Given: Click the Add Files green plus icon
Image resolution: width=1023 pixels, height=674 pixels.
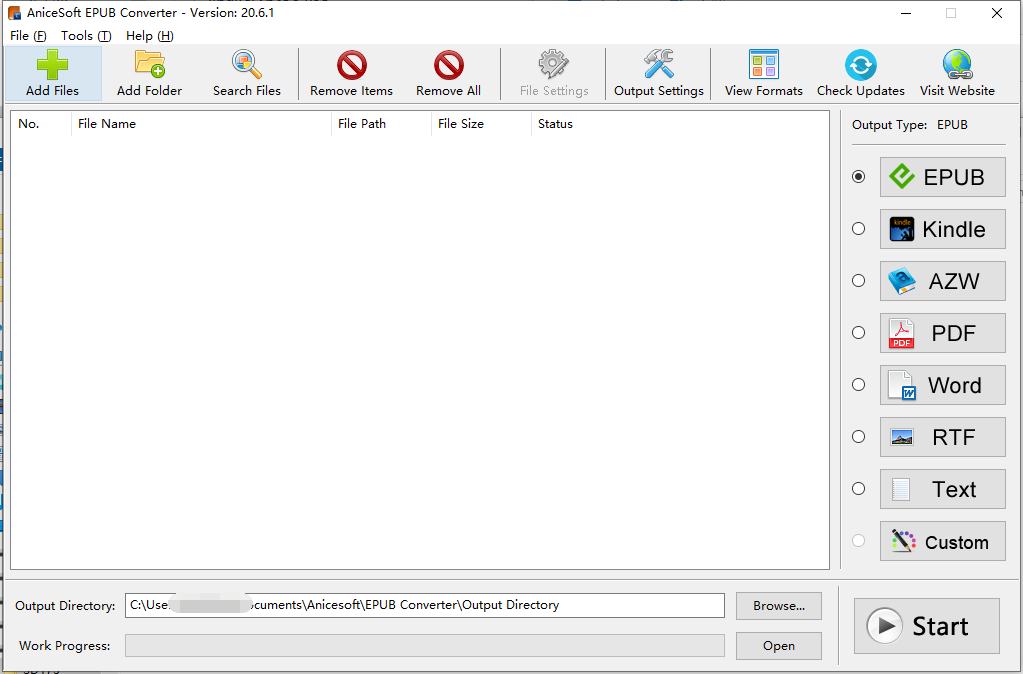Looking at the screenshot, I should tap(52, 65).
